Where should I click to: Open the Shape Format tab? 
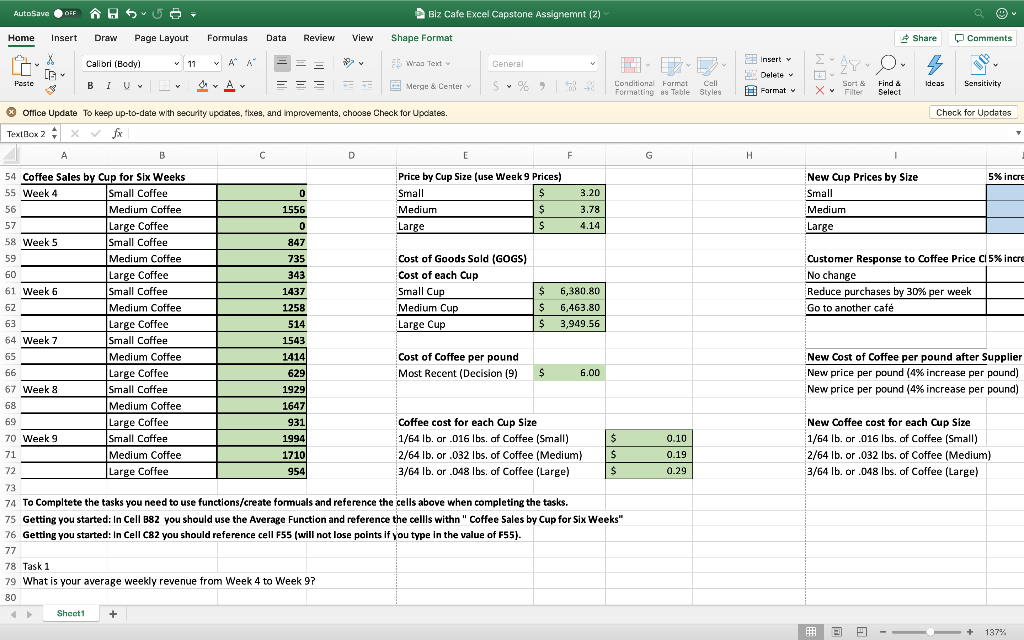[x=421, y=38]
